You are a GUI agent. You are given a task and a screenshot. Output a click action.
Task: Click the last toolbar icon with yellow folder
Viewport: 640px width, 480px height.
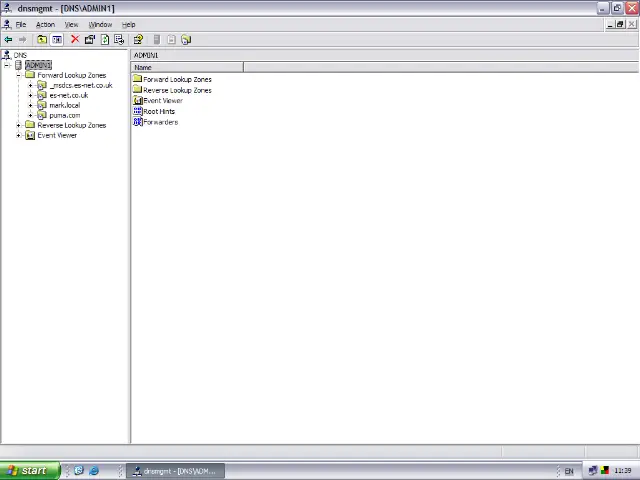[x=186, y=40]
